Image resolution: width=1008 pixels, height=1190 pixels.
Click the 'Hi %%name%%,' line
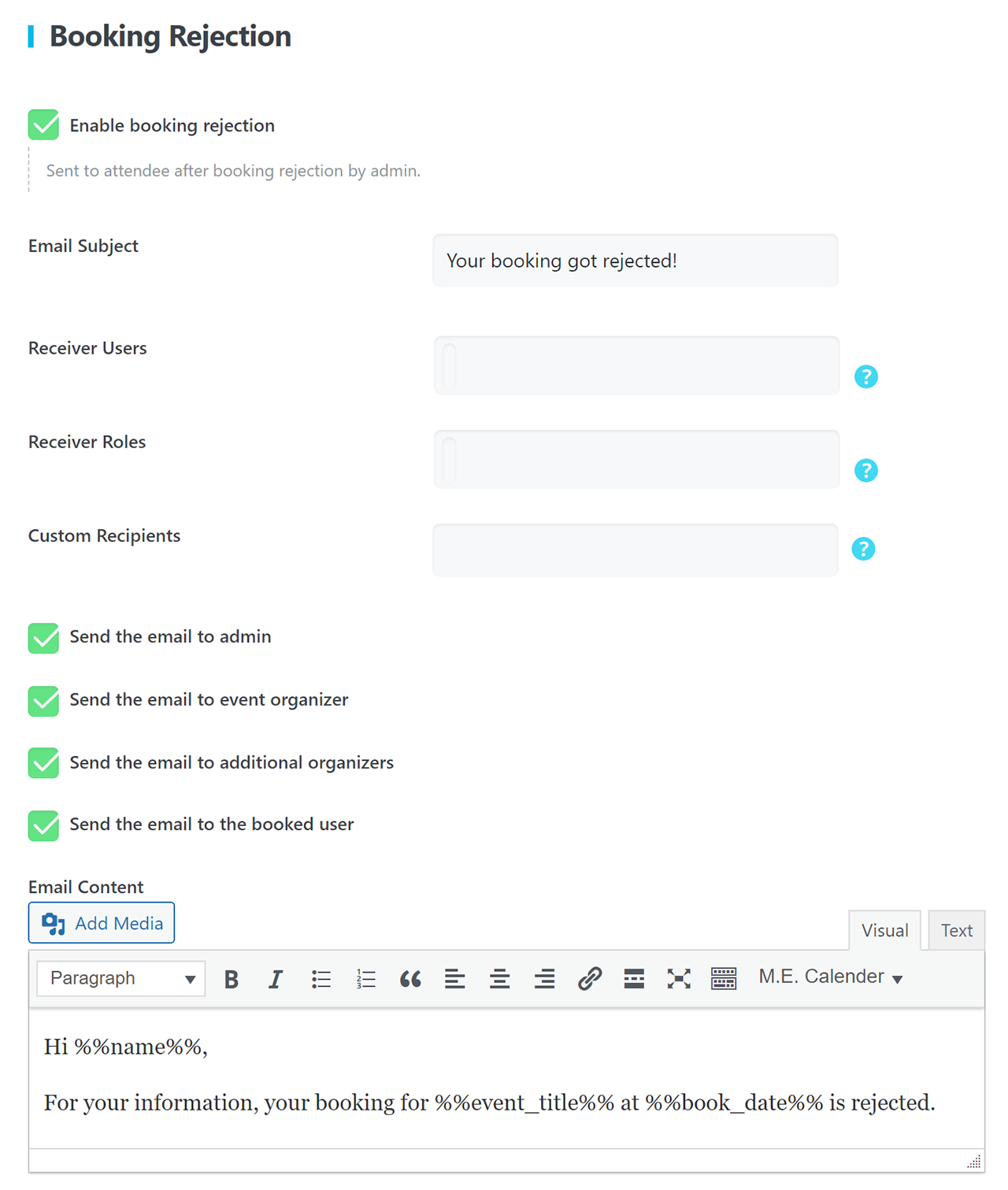click(x=126, y=1047)
